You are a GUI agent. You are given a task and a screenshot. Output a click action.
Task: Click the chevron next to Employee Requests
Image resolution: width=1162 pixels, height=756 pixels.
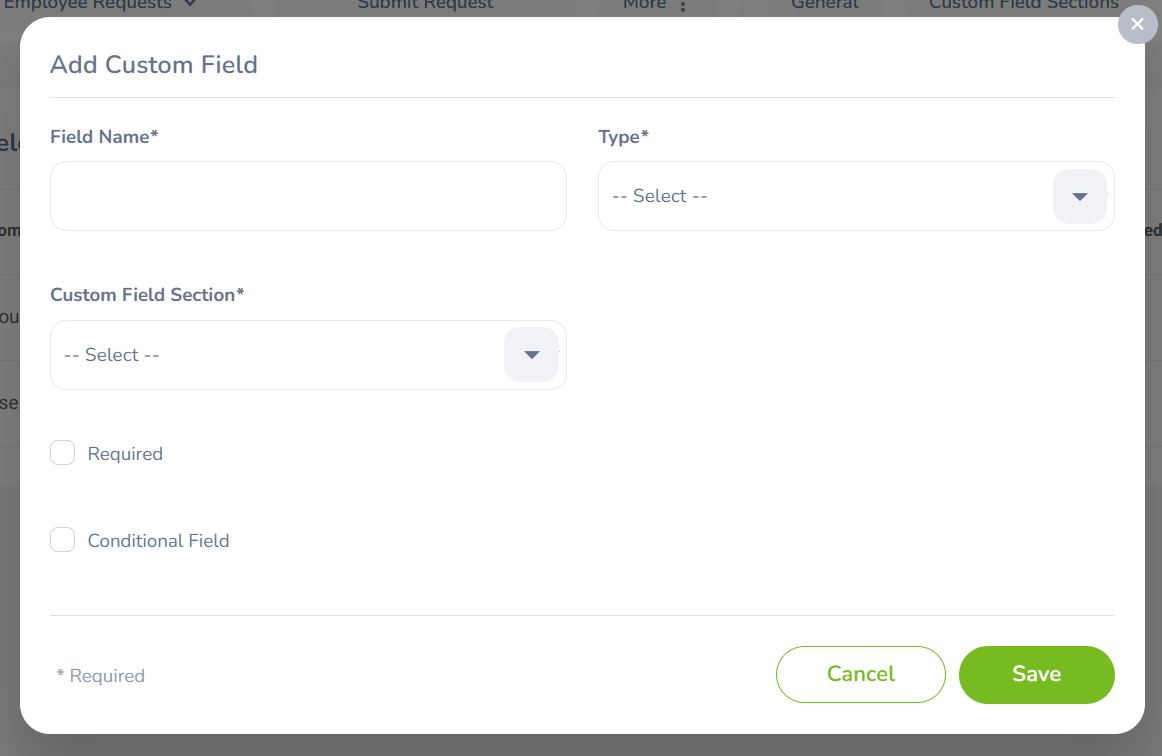pyautogui.click(x=190, y=5)
